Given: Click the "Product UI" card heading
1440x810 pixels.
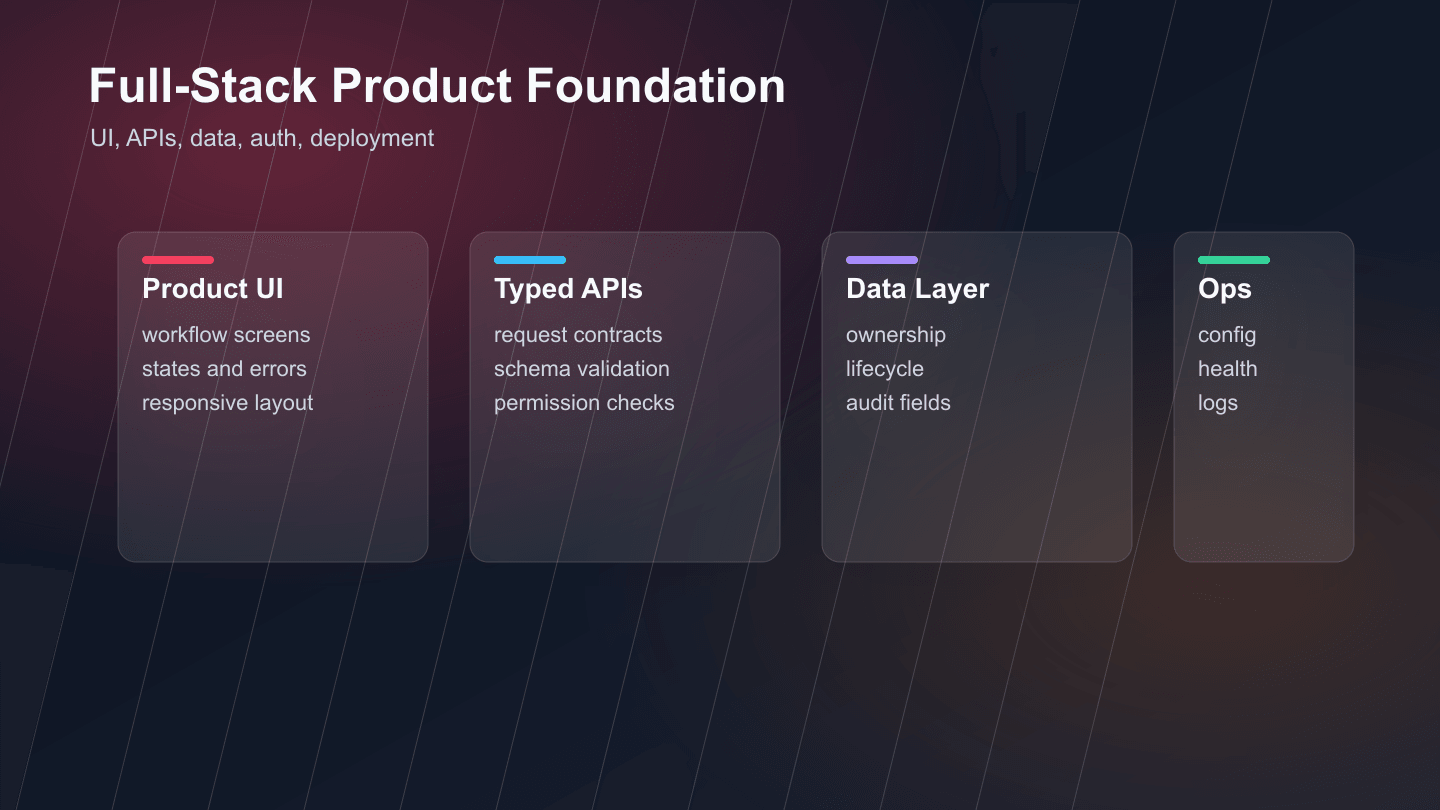Looking at the screenshot, I should [x=213, y=289].
